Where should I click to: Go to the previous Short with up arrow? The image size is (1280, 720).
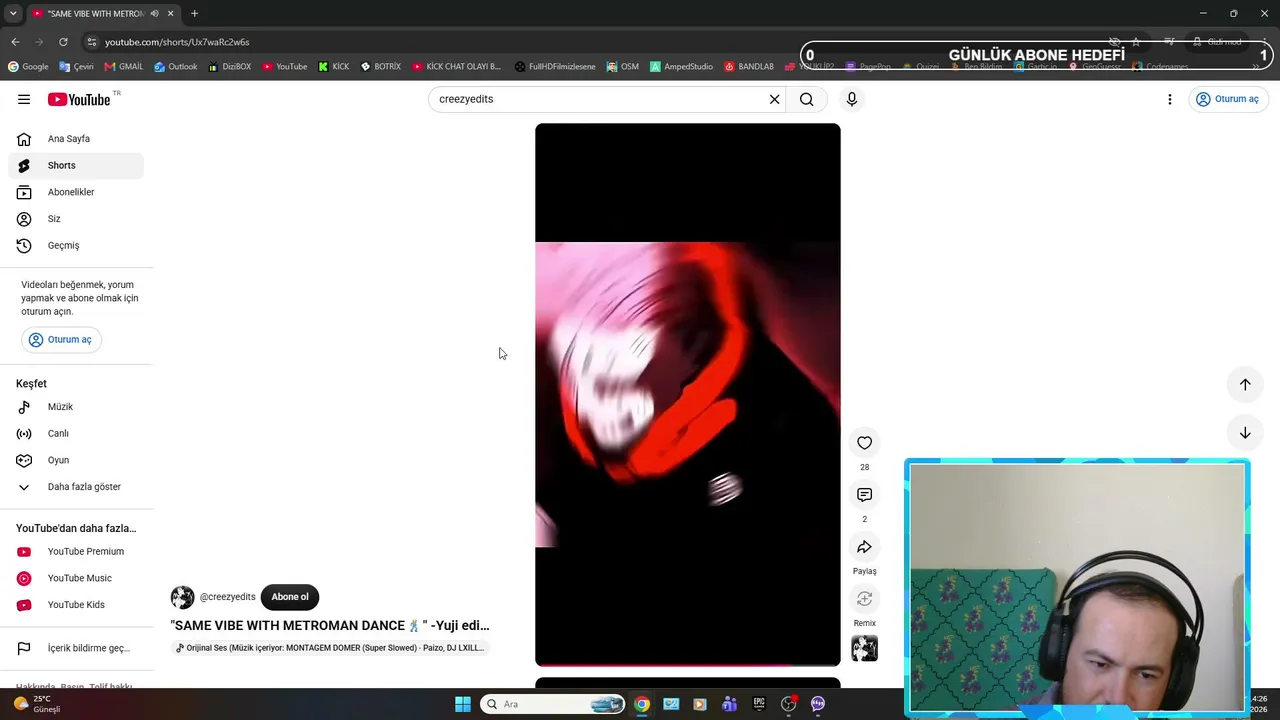click(1245, 385)
